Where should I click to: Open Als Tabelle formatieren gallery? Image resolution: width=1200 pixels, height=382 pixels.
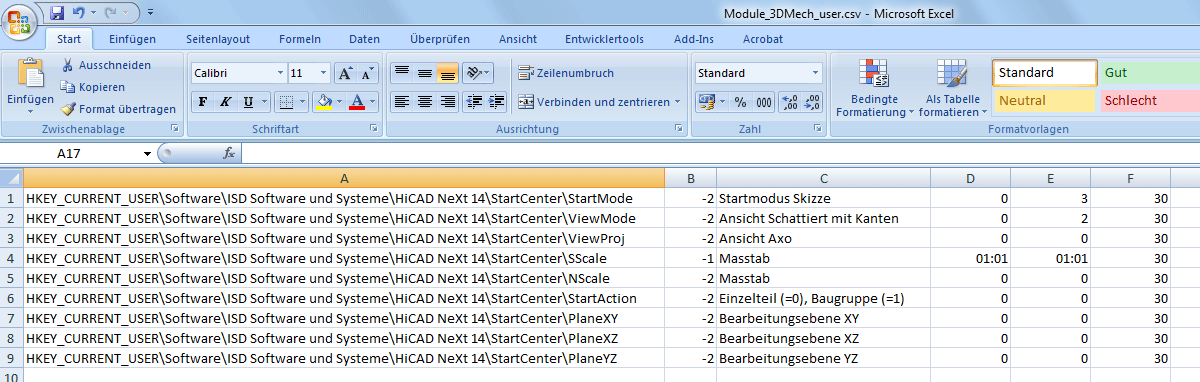952,88
